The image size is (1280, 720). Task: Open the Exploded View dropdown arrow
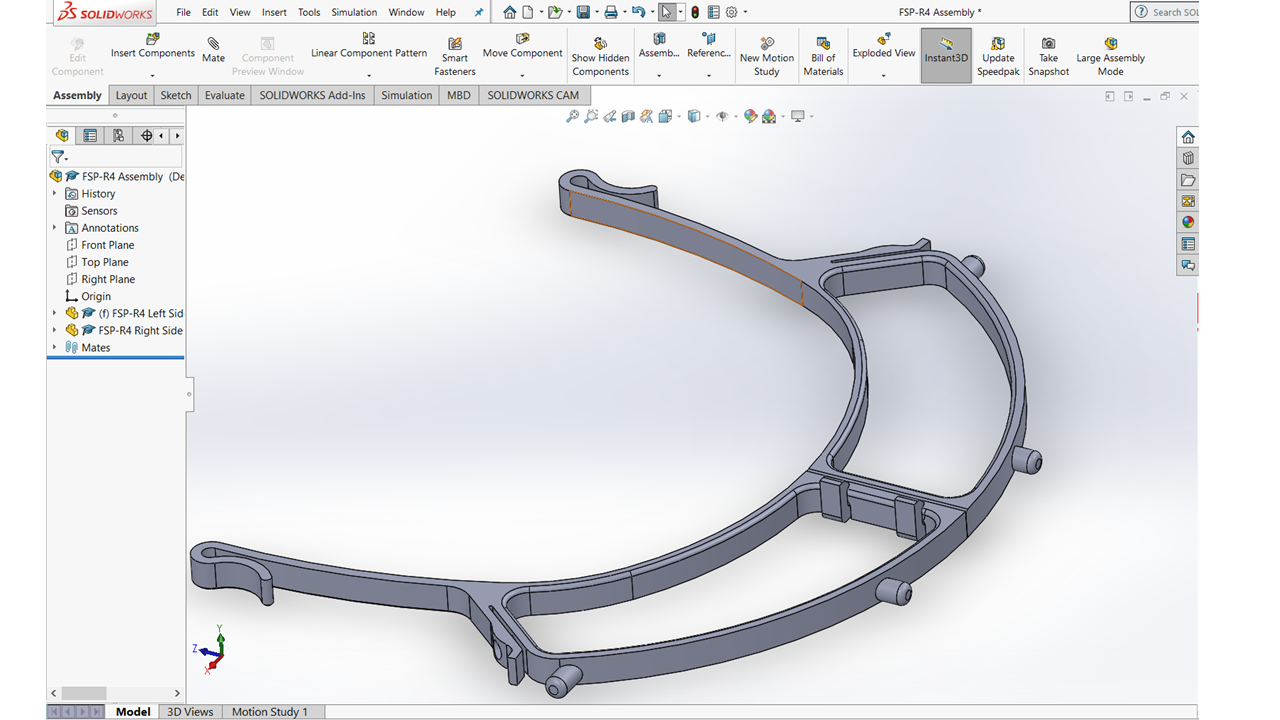pos(884,76)
